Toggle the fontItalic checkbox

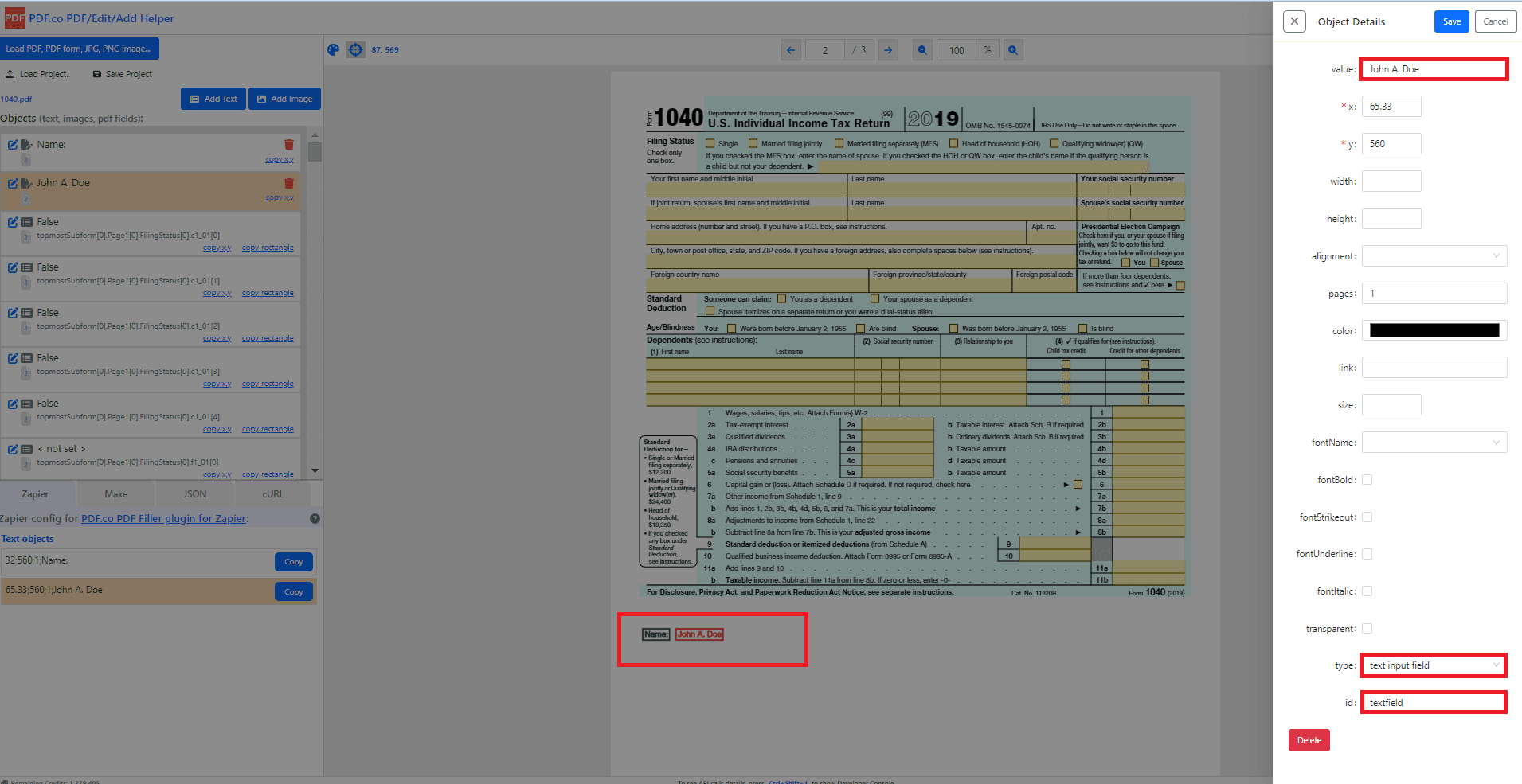tap(1367, 591)
